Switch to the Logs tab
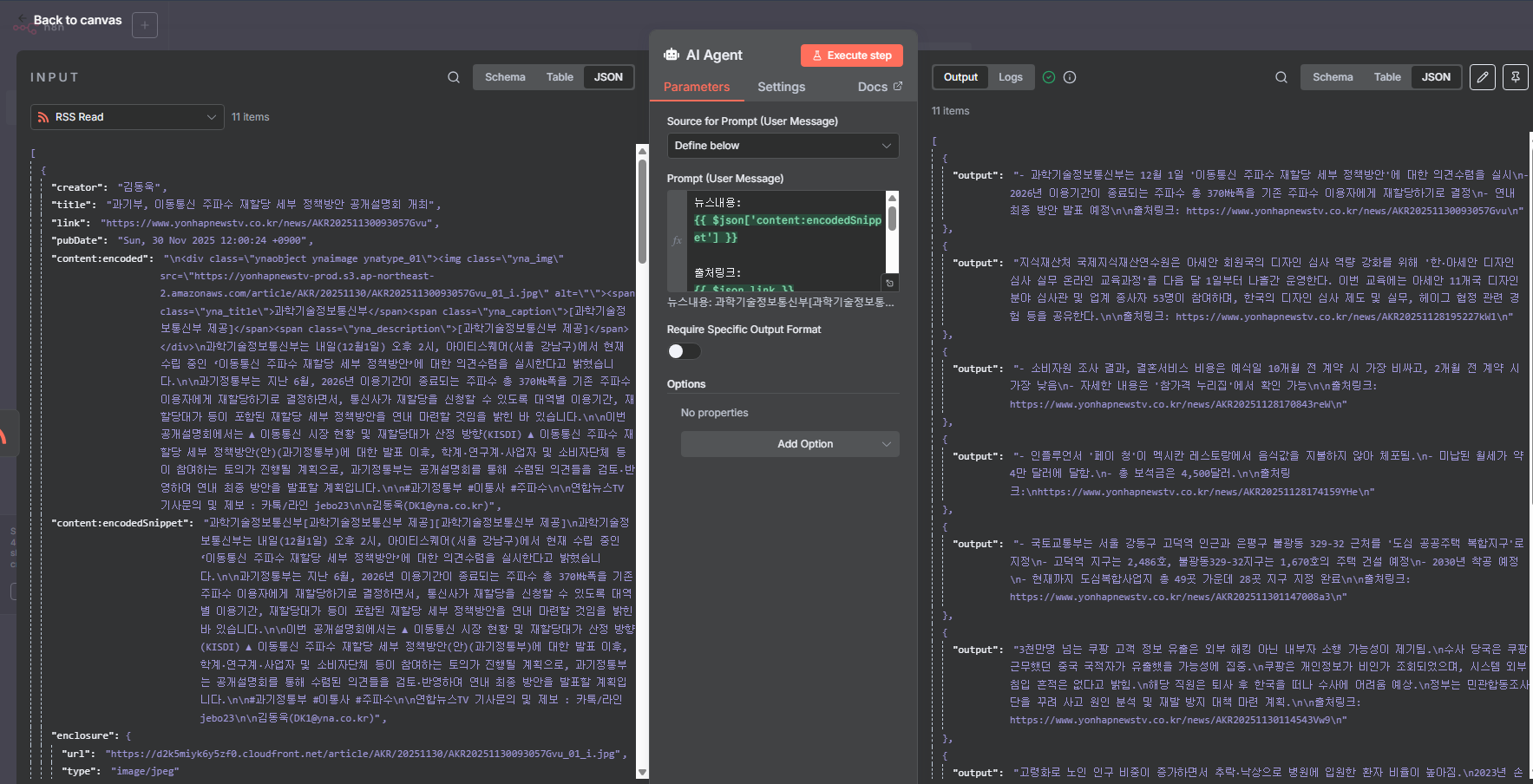This screenshot has height=784, width=1533. click(1010, 77)
